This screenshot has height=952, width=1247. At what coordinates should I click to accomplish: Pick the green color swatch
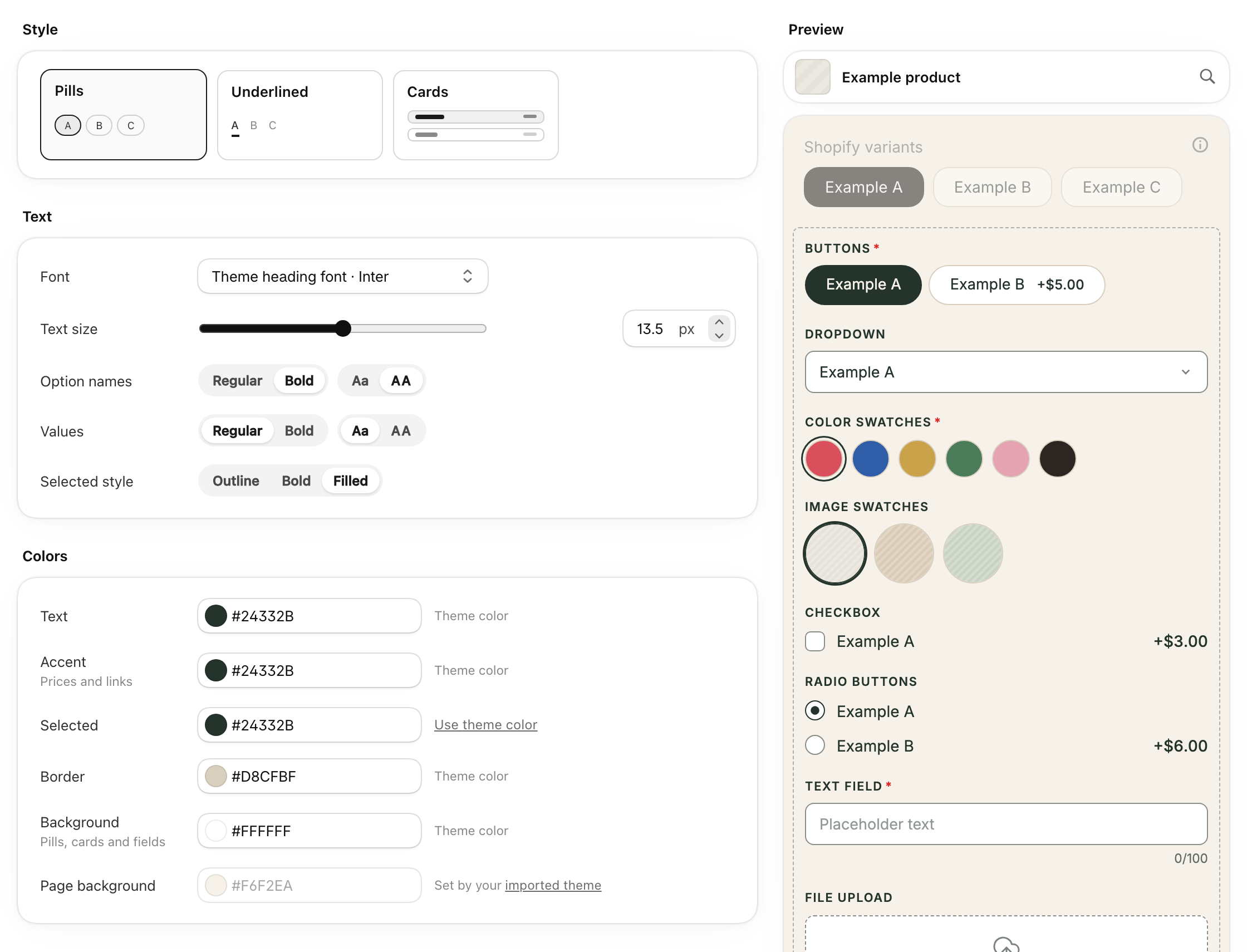pyautogui.click(x=963, y=458)
